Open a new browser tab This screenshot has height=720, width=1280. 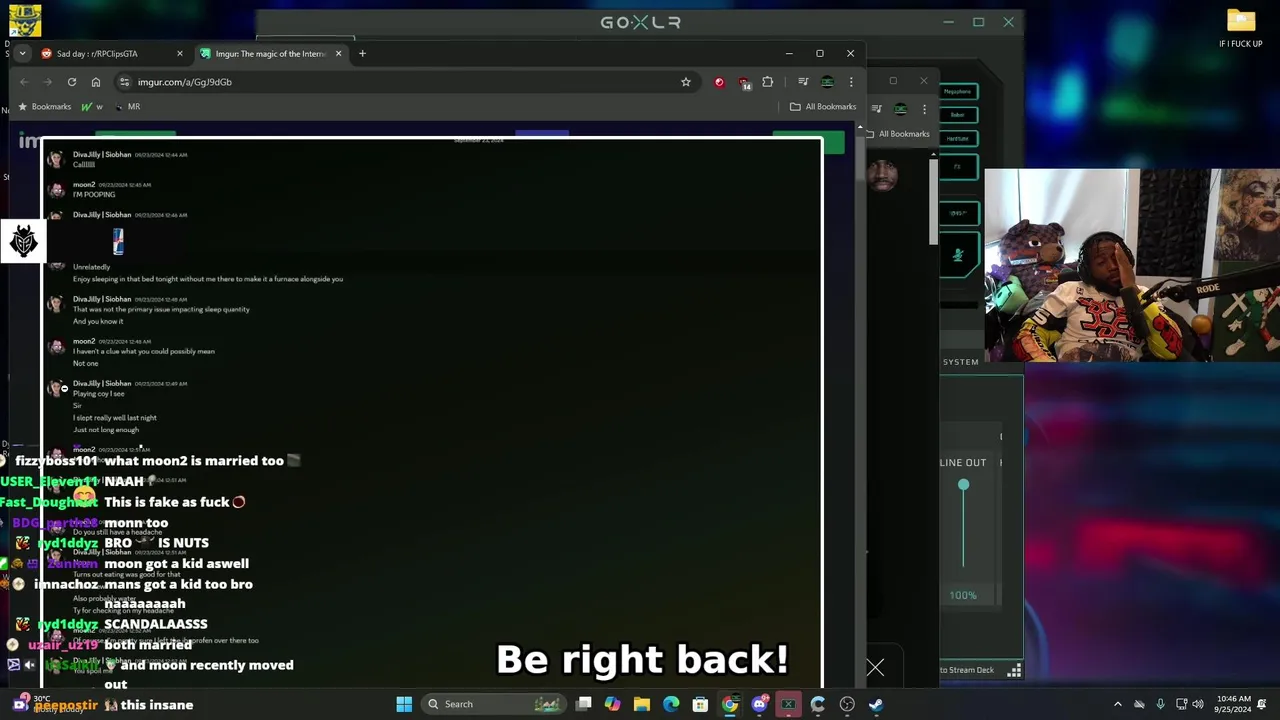click(362, 54)
